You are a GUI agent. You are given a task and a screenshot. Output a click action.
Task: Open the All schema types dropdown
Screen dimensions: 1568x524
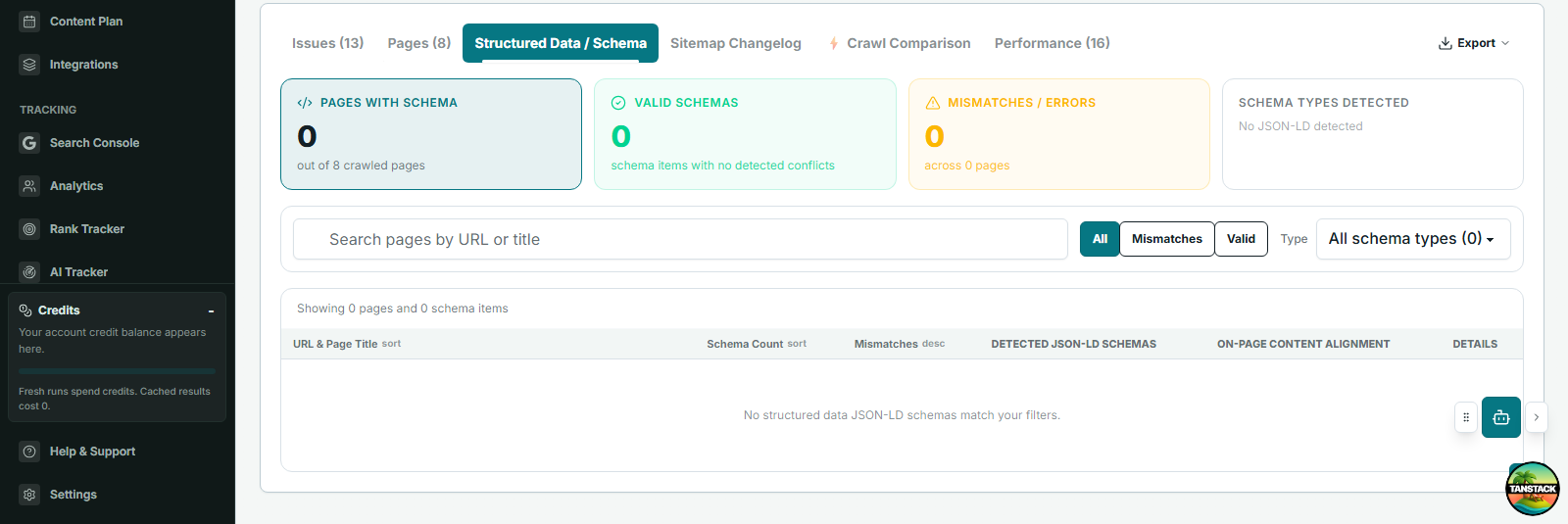coord(1413,239)
